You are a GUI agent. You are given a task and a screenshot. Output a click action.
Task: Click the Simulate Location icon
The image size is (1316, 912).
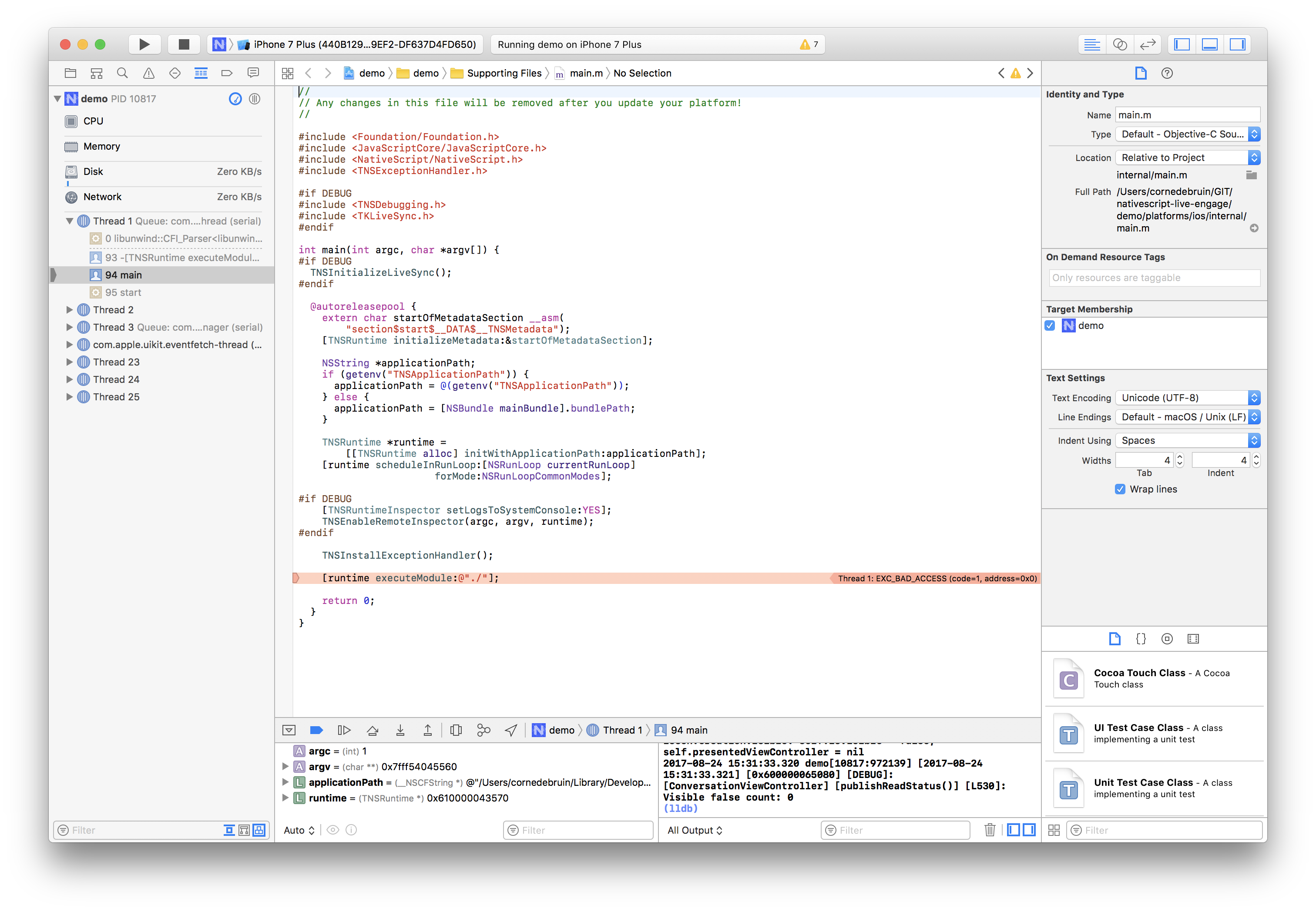(x=510, y=730)
